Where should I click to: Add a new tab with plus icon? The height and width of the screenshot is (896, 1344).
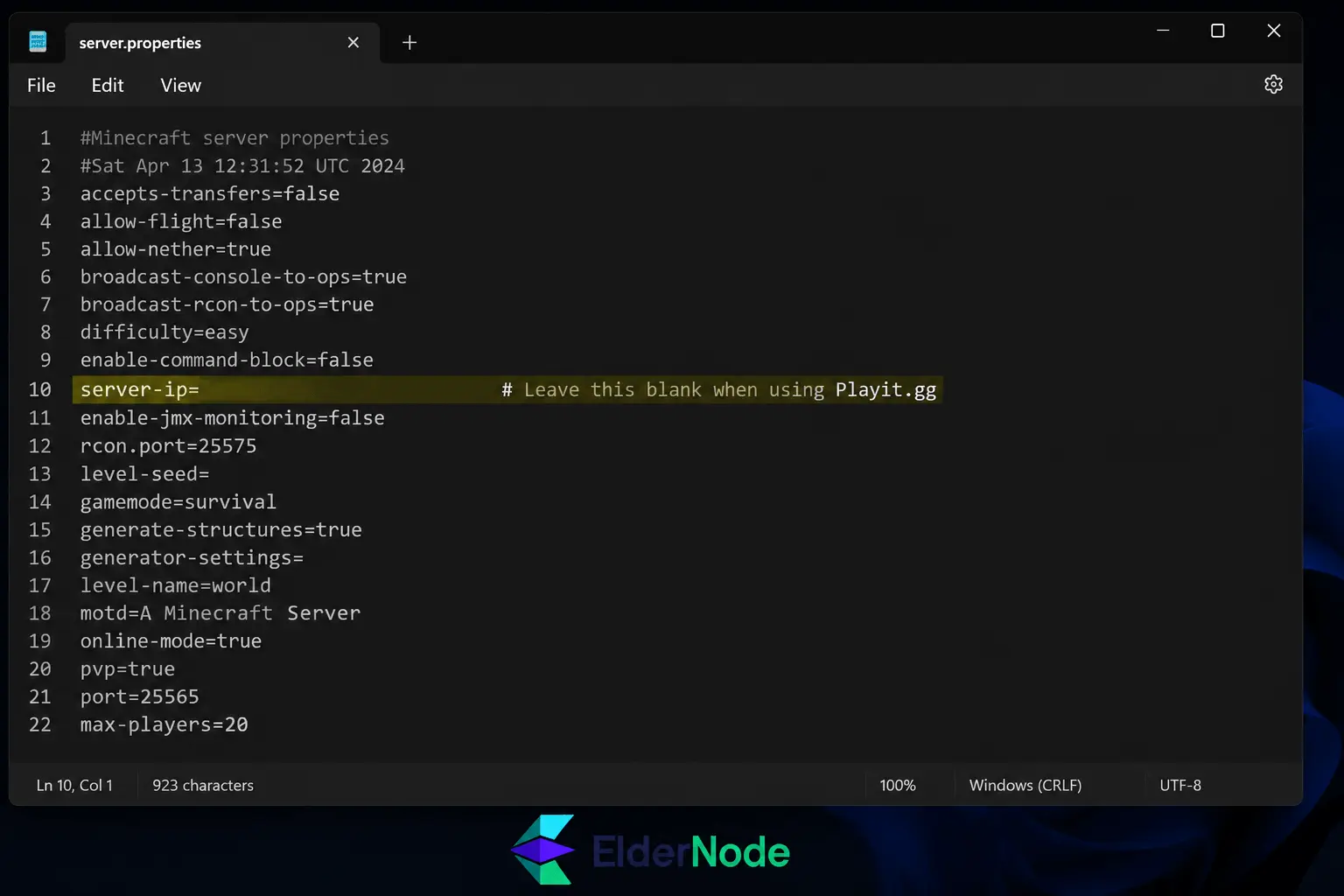pyautogui.click(x=409, y=42)
